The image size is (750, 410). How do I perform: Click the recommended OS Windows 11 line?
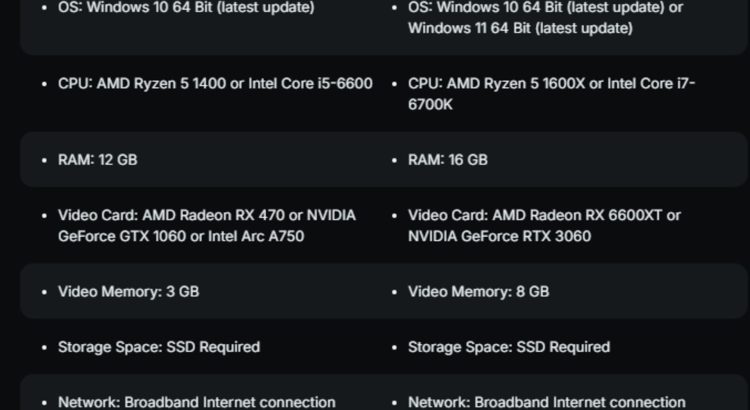pos(520,28)
